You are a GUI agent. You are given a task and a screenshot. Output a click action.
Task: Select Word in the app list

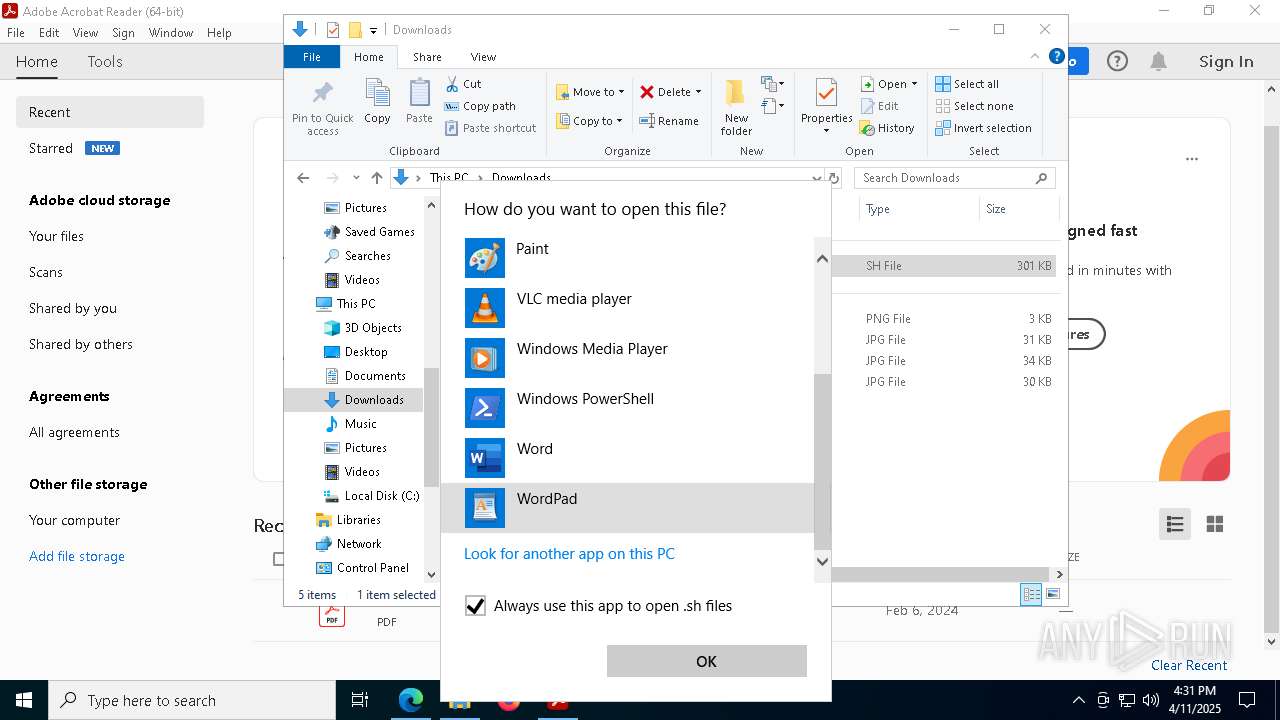(x=627, y=458)
